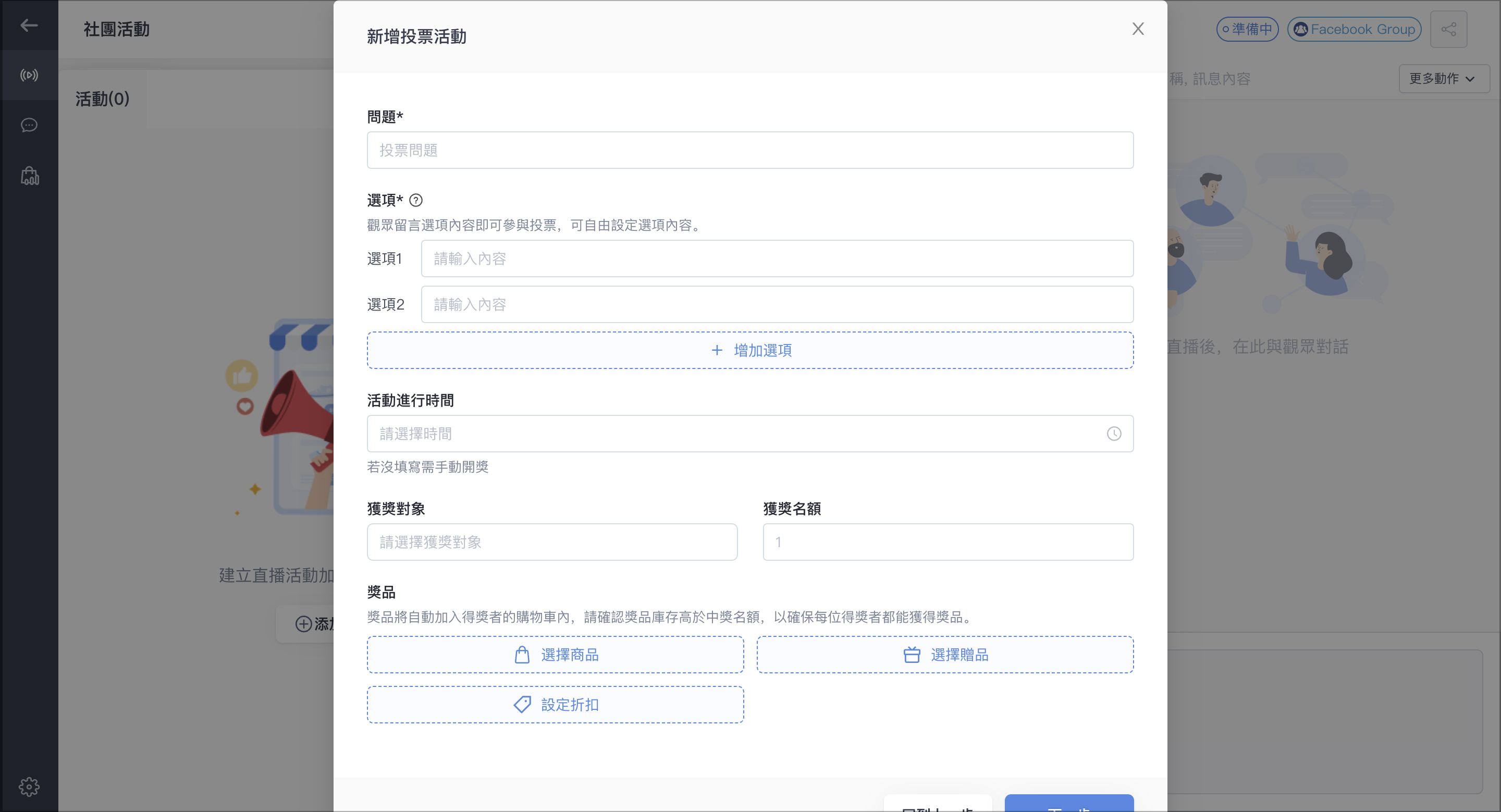Image resolution: width=1501 pixels, height=812 pixels.
Task: Click the Facebook Group badge
Action: point(1354,29)
